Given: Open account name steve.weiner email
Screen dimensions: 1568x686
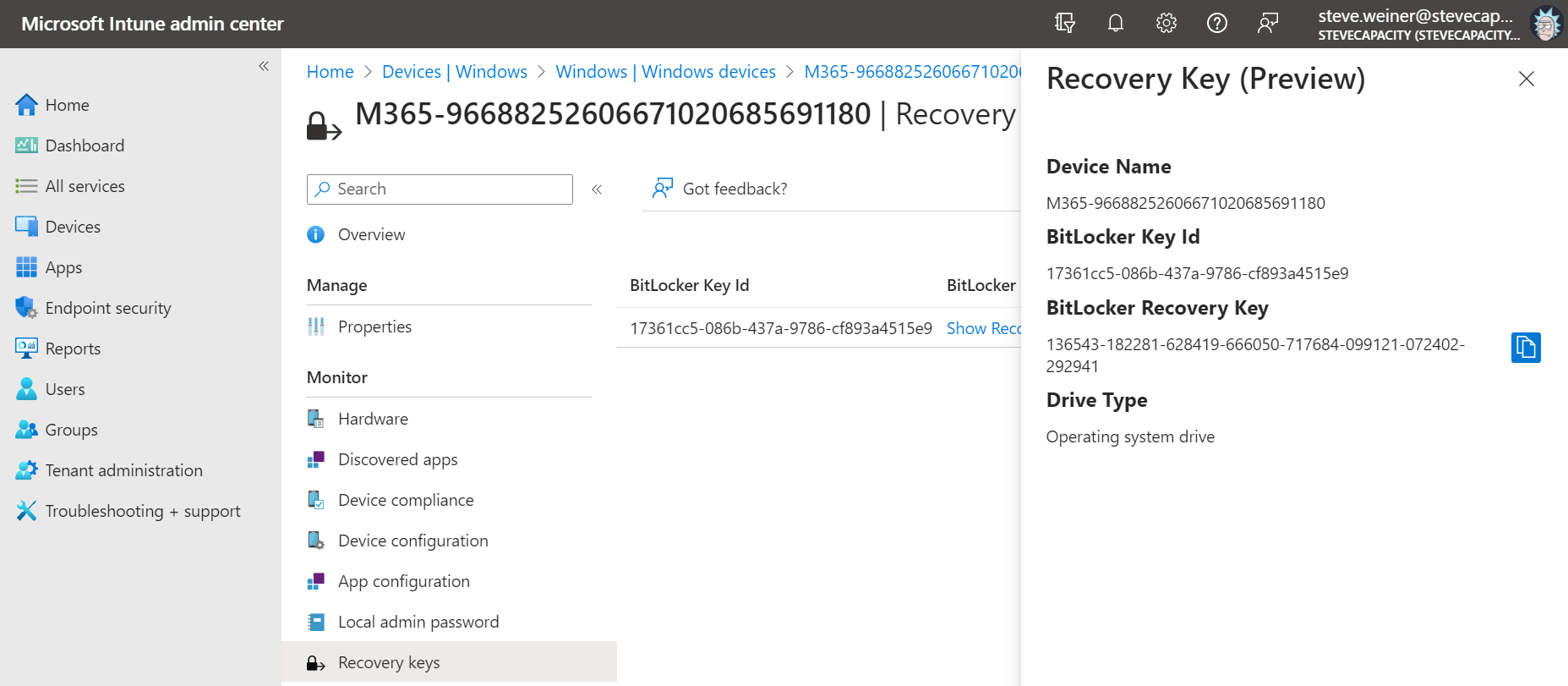Looking at the screenshot, I should point(1416,16).
